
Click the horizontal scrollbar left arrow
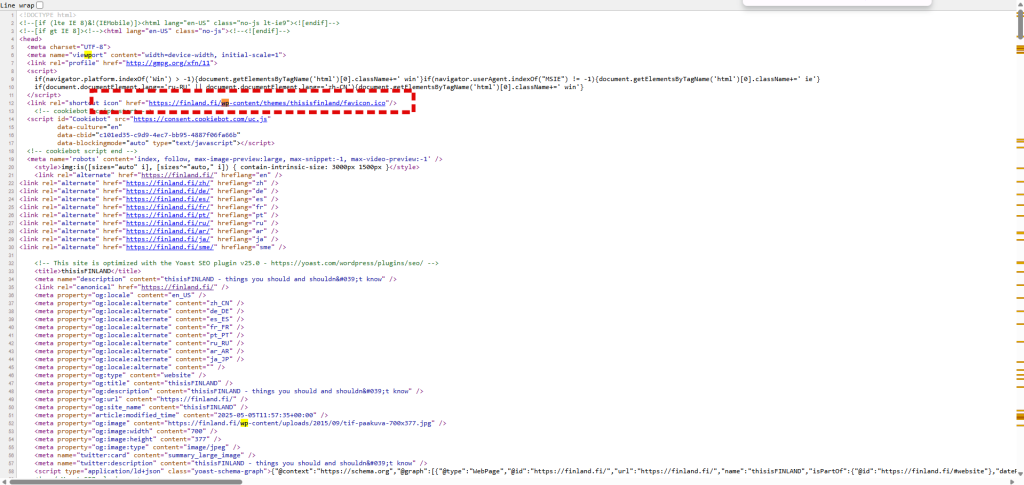click(x=4, y=482)
